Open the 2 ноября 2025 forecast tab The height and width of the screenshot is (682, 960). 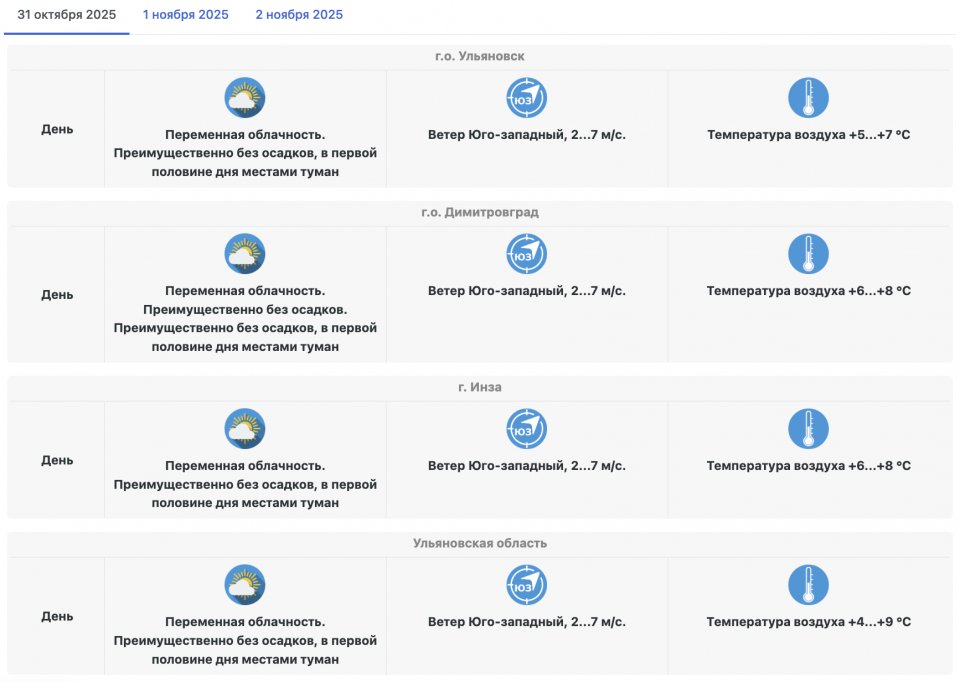(299, 15)
